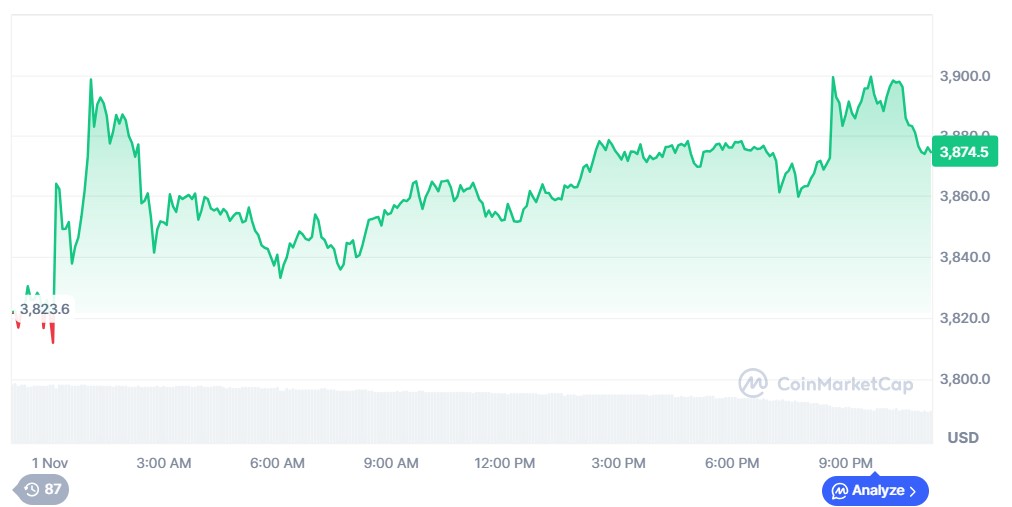Select the 3,860.0 price axis label
Viewport: 1012px width, 507px height.
965,196
